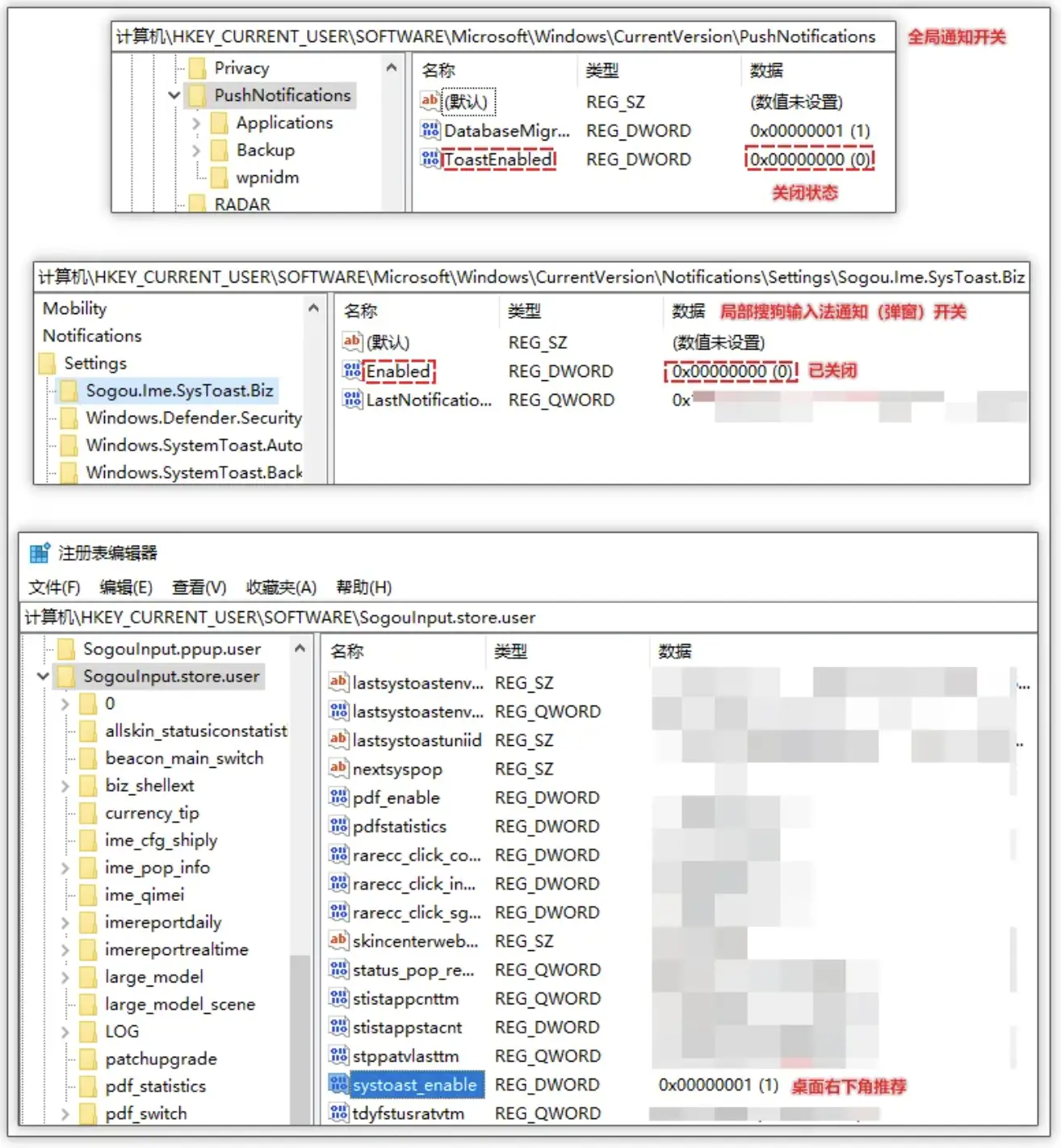Select the beacon_main_switch key

183,758
